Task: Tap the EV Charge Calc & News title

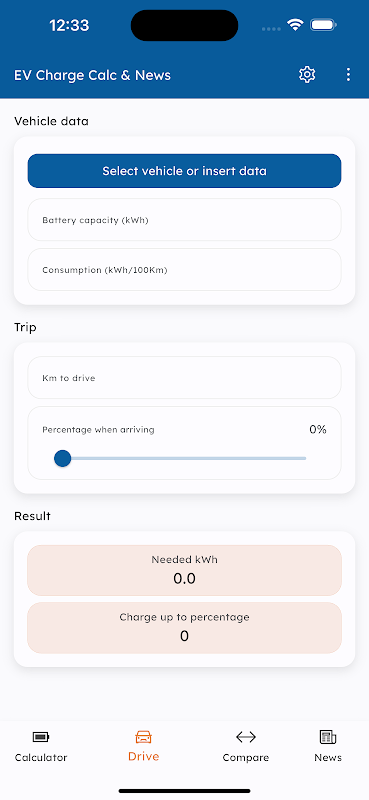Action: coord(92,75)
